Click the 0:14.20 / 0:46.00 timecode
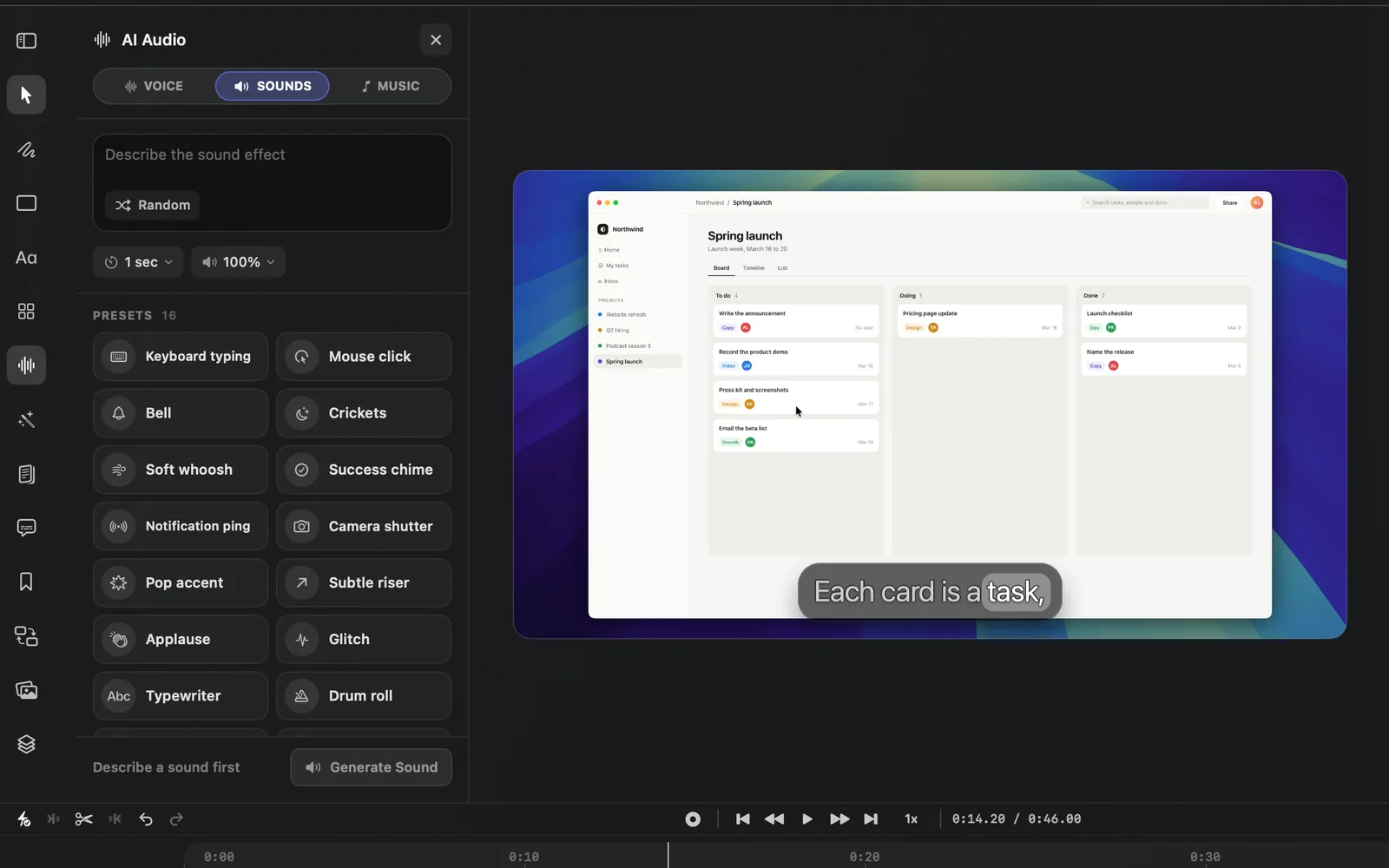Image resolution: width=1389 pixels, height=868 pixels. click(x=1017, y=819)
